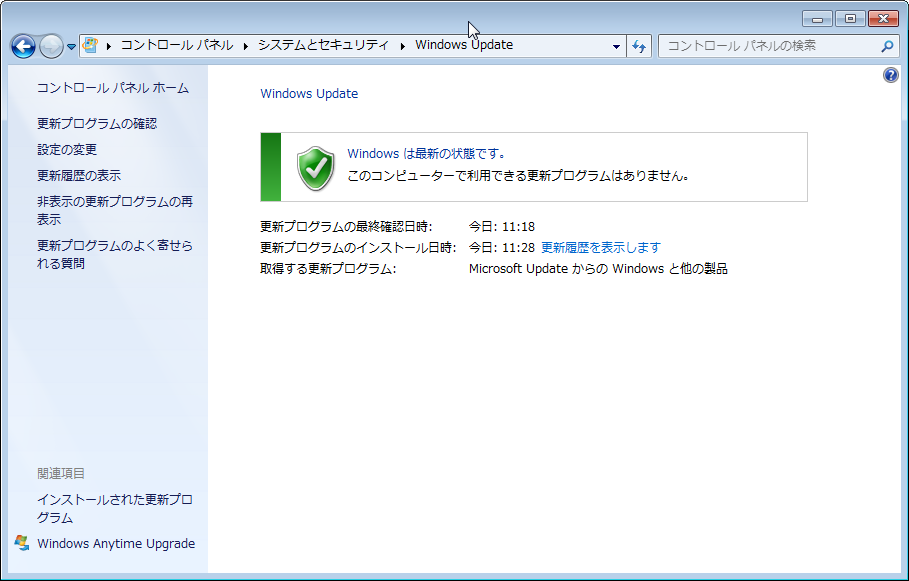Click 更新プログラムの確認 in the sidebar

(x=97, y=124)
